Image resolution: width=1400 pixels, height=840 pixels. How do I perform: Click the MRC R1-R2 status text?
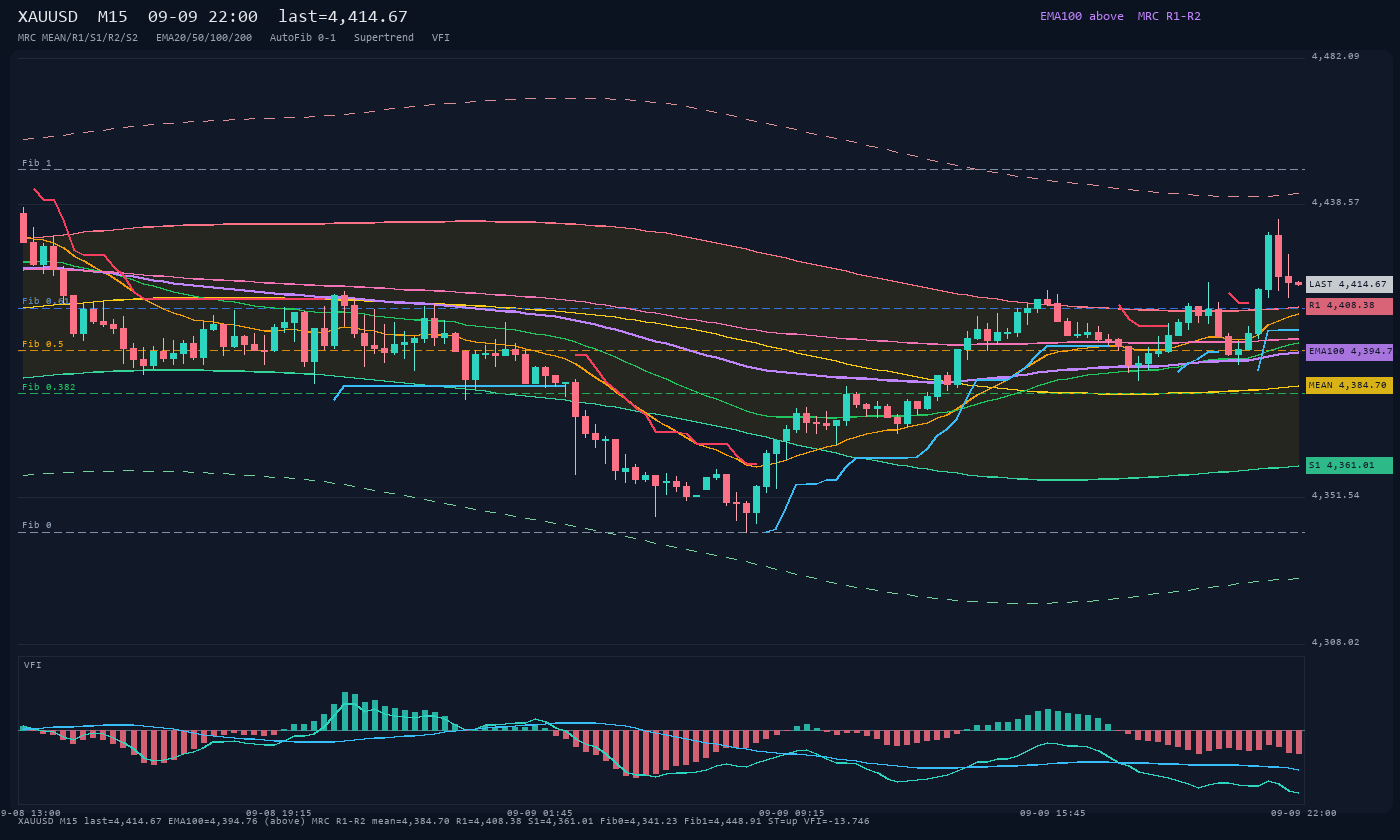1169,16
